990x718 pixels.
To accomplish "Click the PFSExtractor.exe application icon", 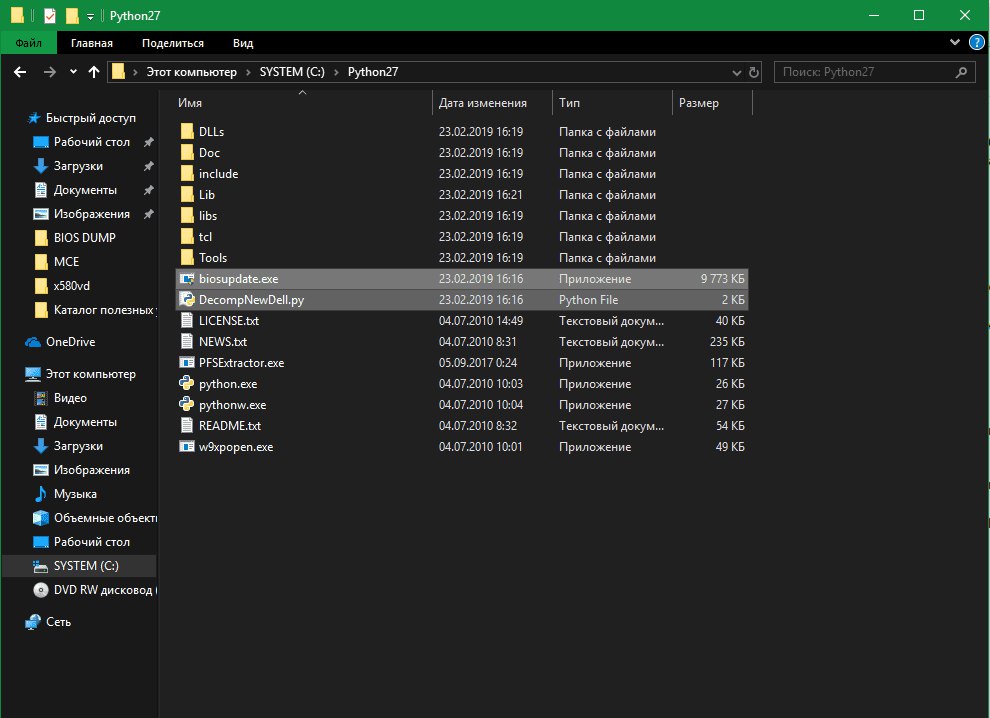I will click(x=187, y=362).
